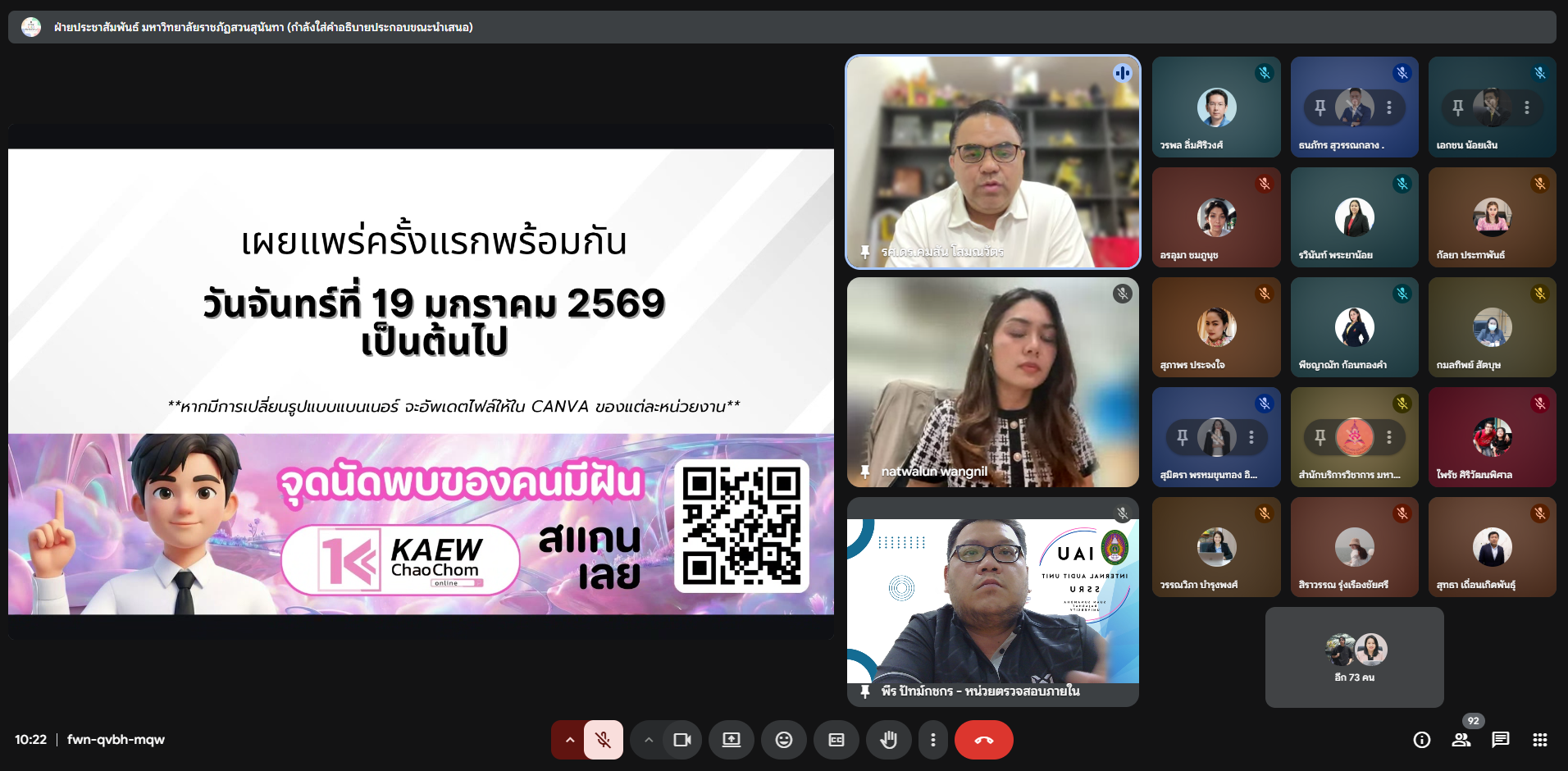Open options menu on สำนักบริการวิชาการ tile

click(x=1389, y=437)
